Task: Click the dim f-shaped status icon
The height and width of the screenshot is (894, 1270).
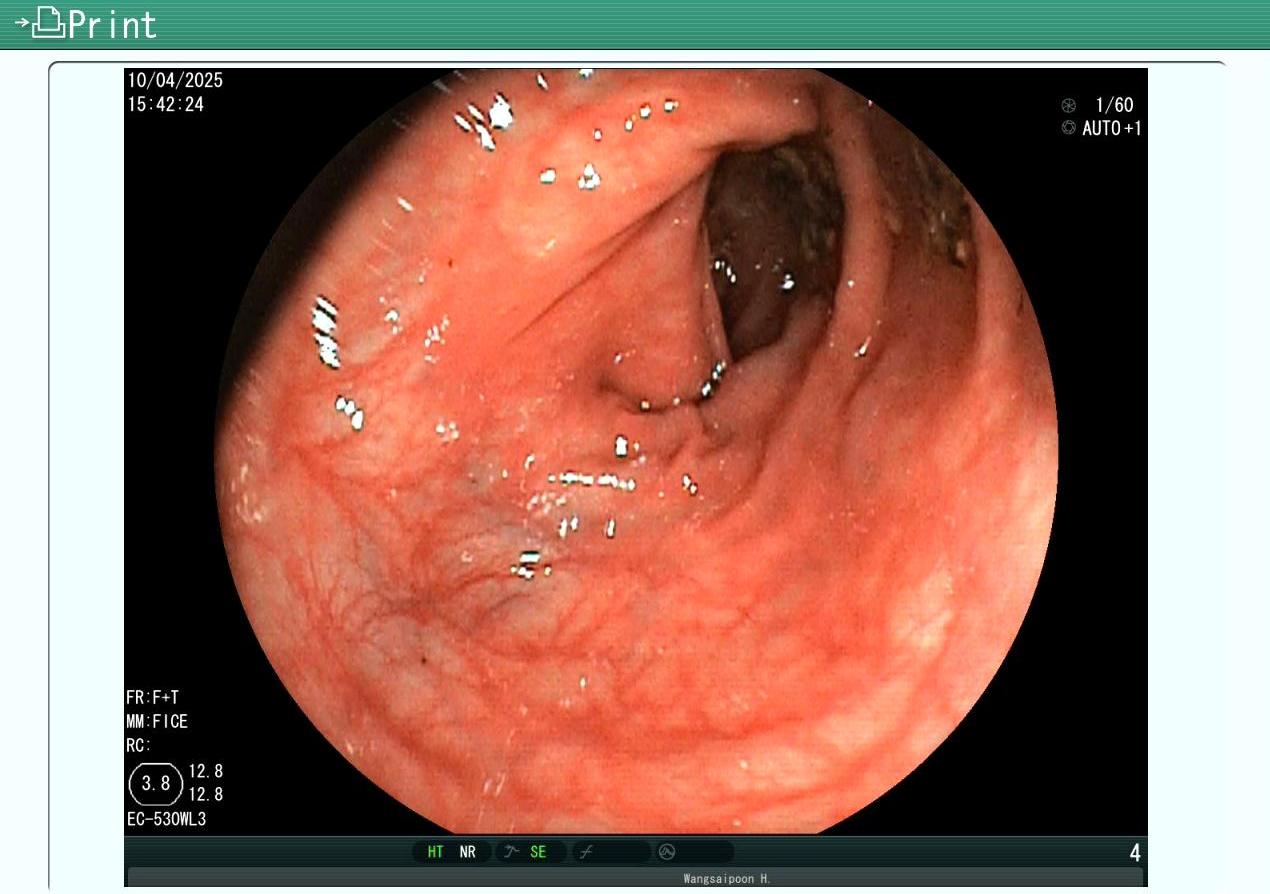Action: pyautogui.click(x=586, y=852)
